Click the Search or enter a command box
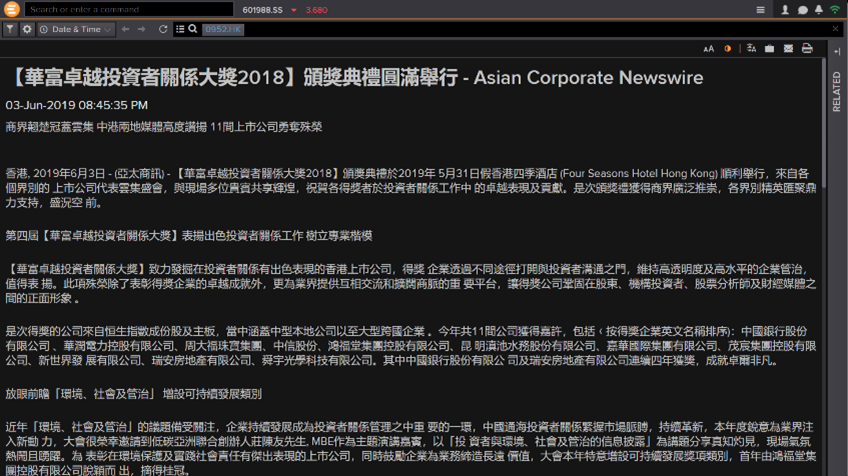Image resolution: width=848 pixels, height=476 pixels. pyautogui.click(x=129, y=9)
